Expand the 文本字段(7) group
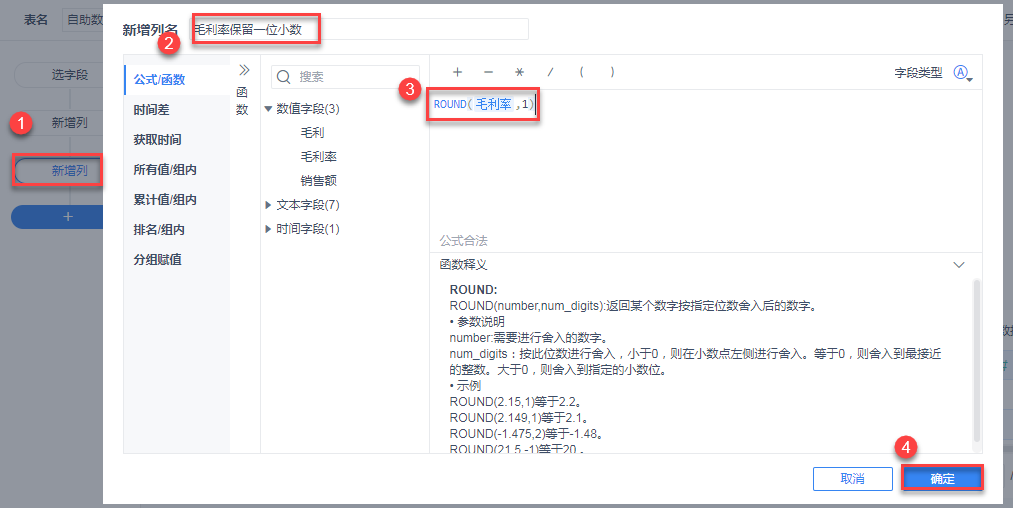The width and height of the screenshot is (1013, 508). (268, 205)
